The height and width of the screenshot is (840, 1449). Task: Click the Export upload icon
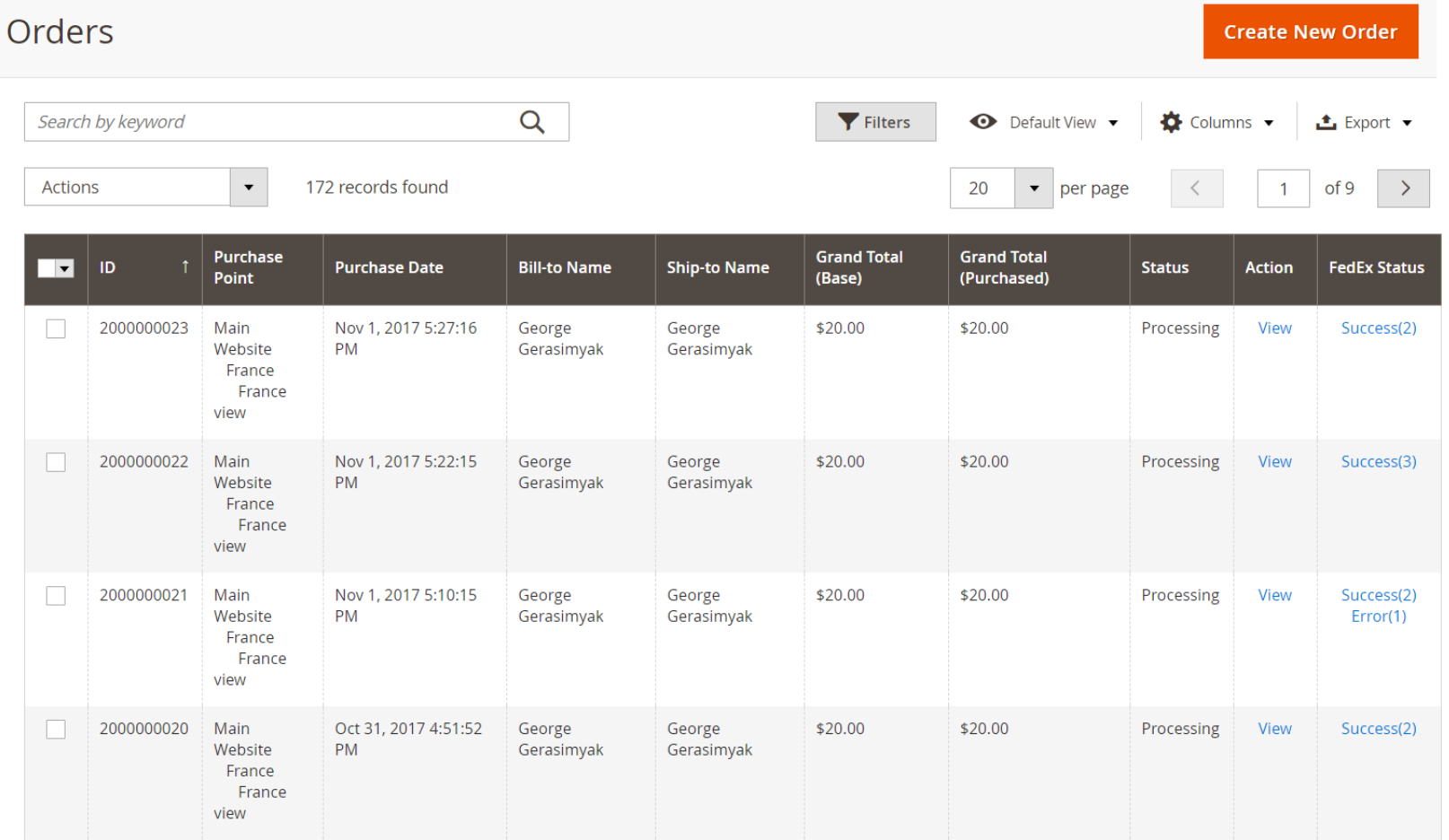coord(1326,122)
